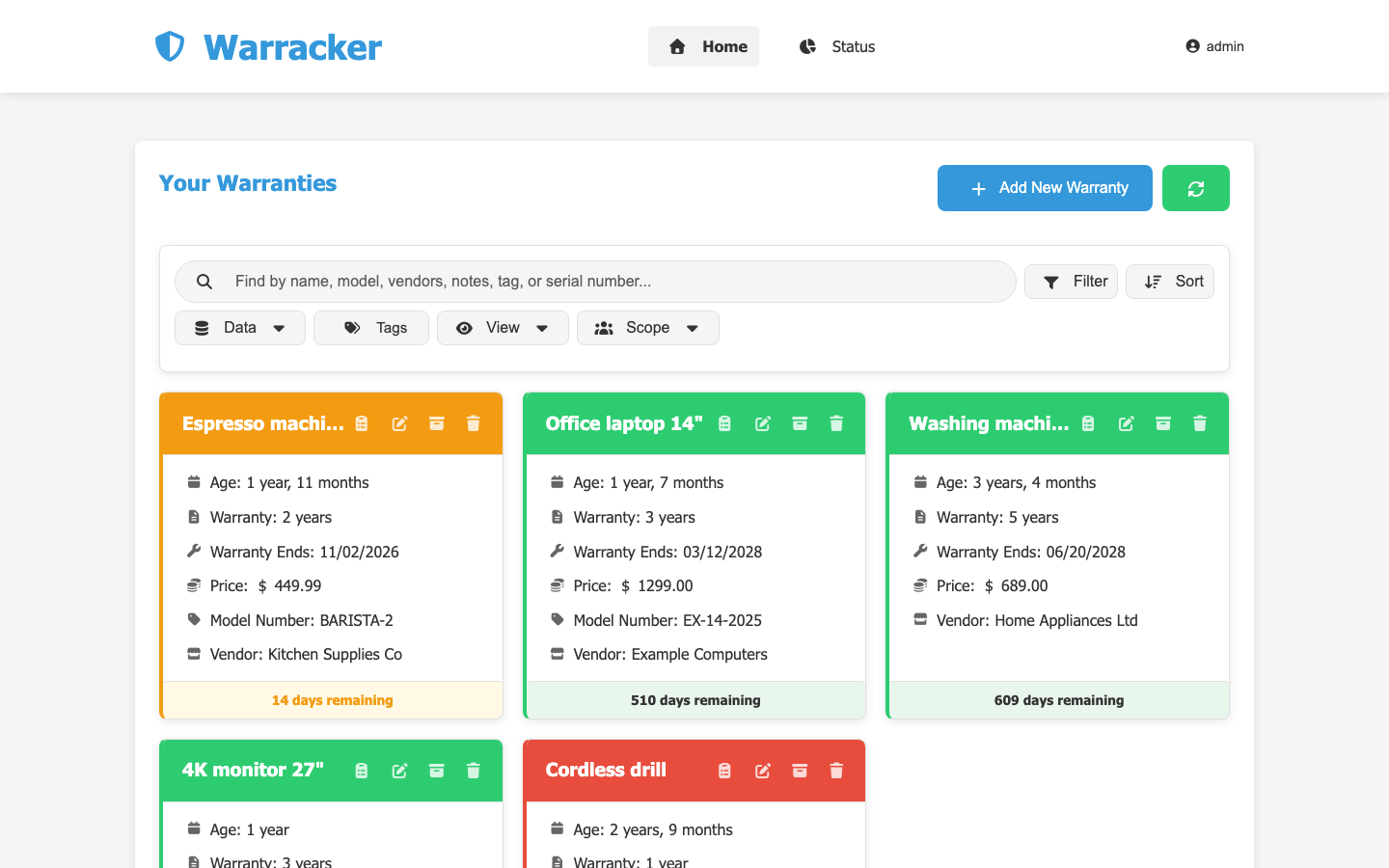The image size is (1389, 868).
Task: Delete the Espresso machine warranty
Action: point(474,423)
